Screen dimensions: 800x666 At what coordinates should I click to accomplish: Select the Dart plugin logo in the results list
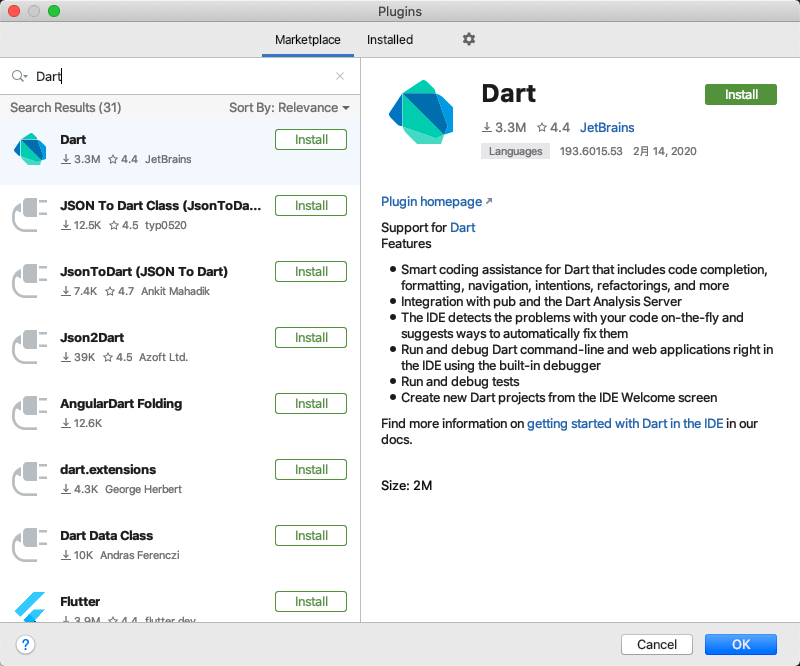[x=30, y=149]
